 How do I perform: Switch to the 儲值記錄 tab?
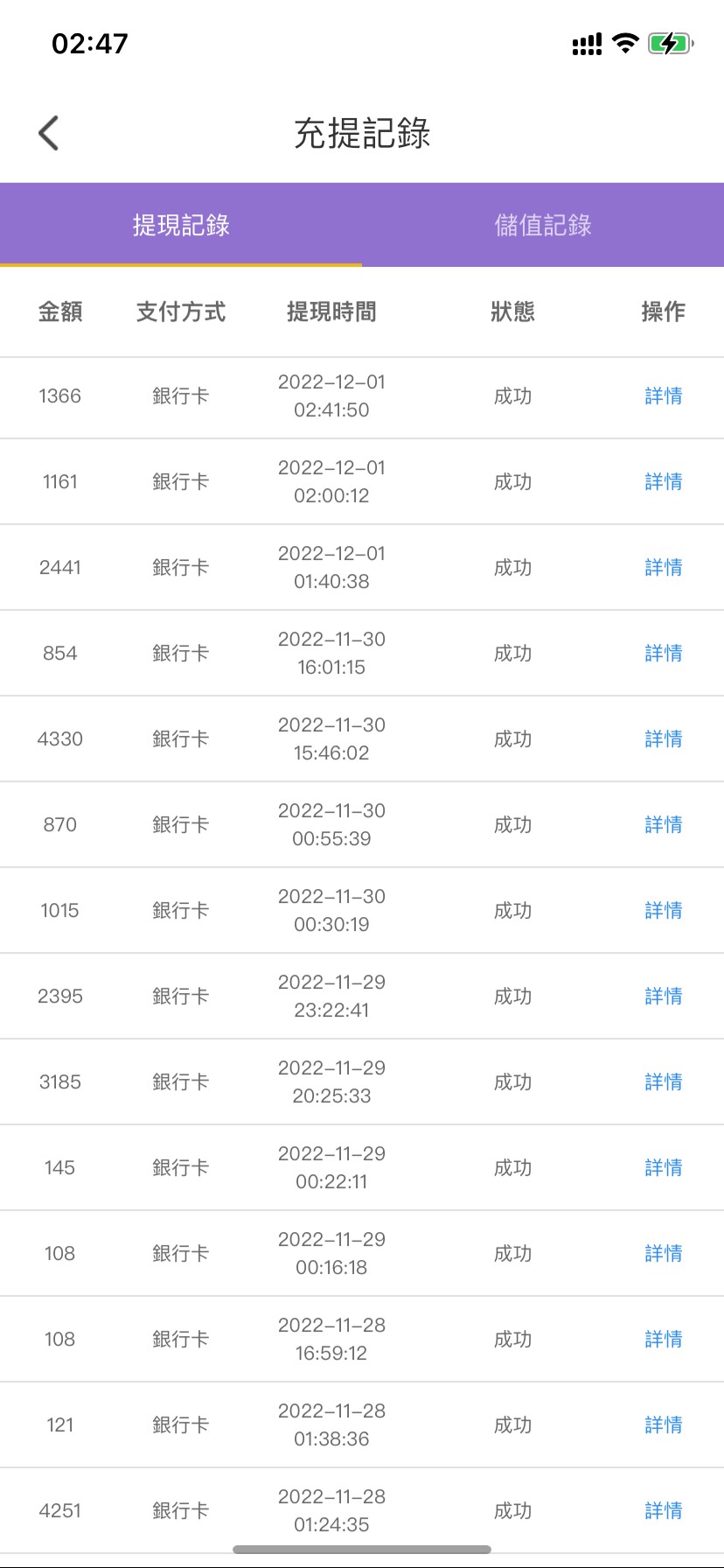point(543,225)
